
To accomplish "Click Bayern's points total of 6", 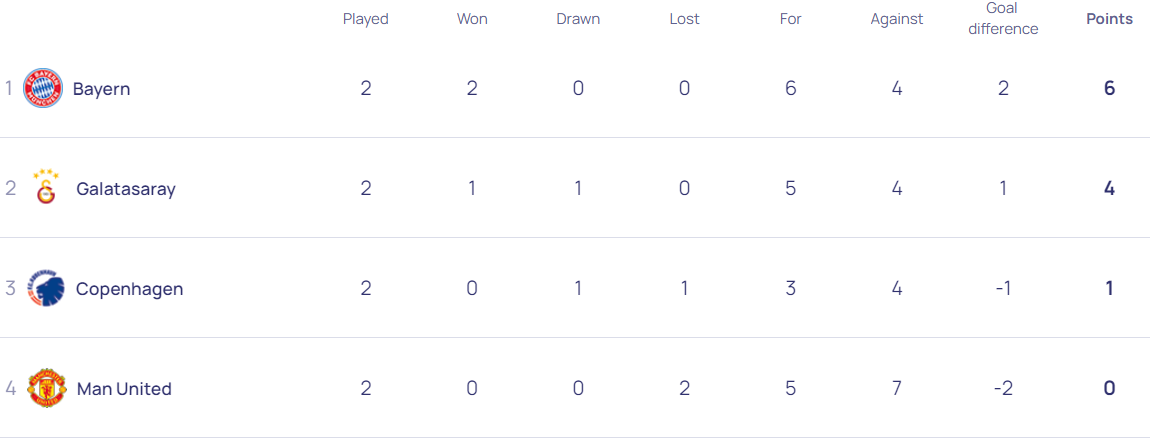I will click(x=1109, y=88).
